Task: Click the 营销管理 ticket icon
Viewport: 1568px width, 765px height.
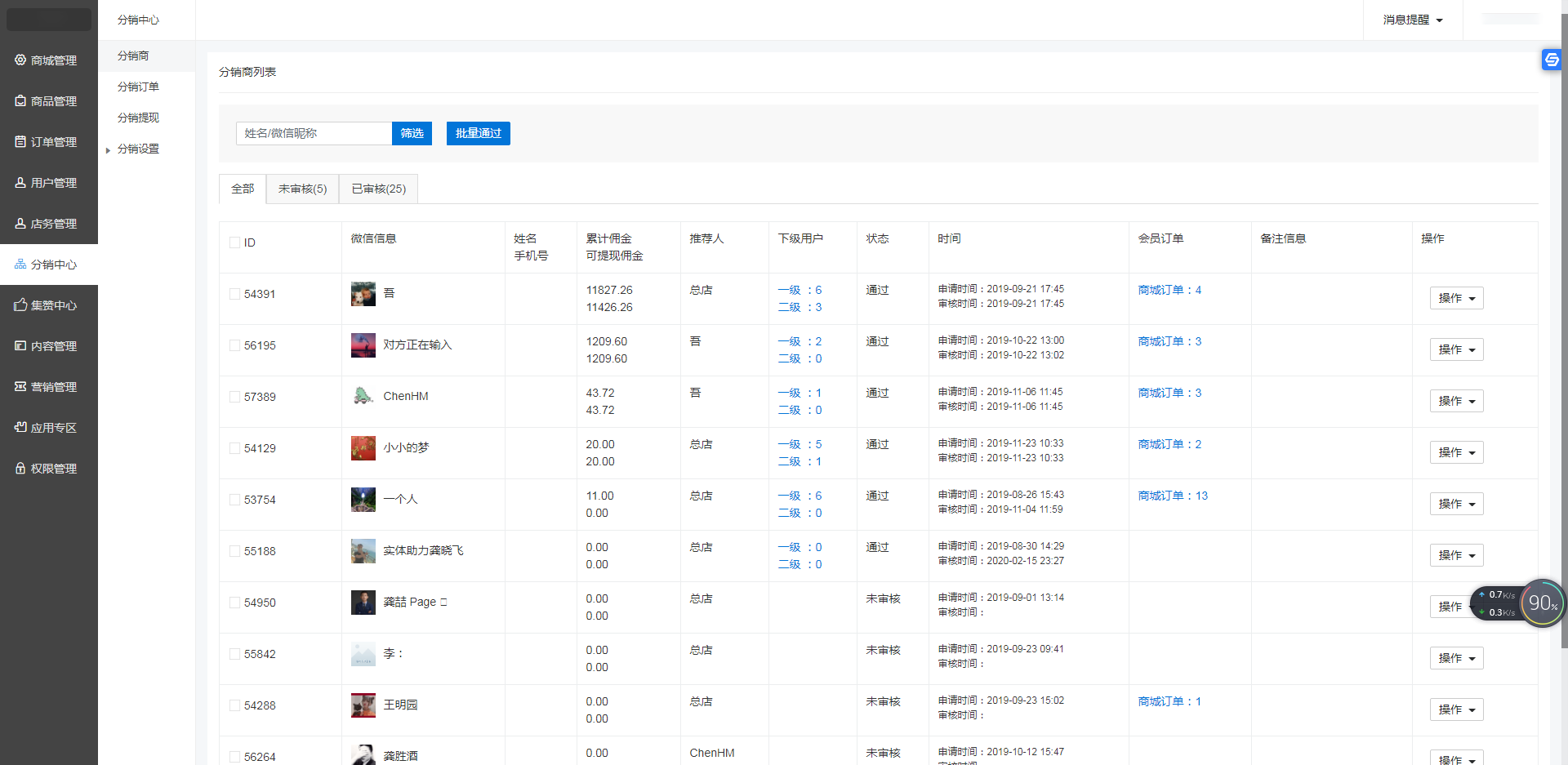Action: [20, 386]
